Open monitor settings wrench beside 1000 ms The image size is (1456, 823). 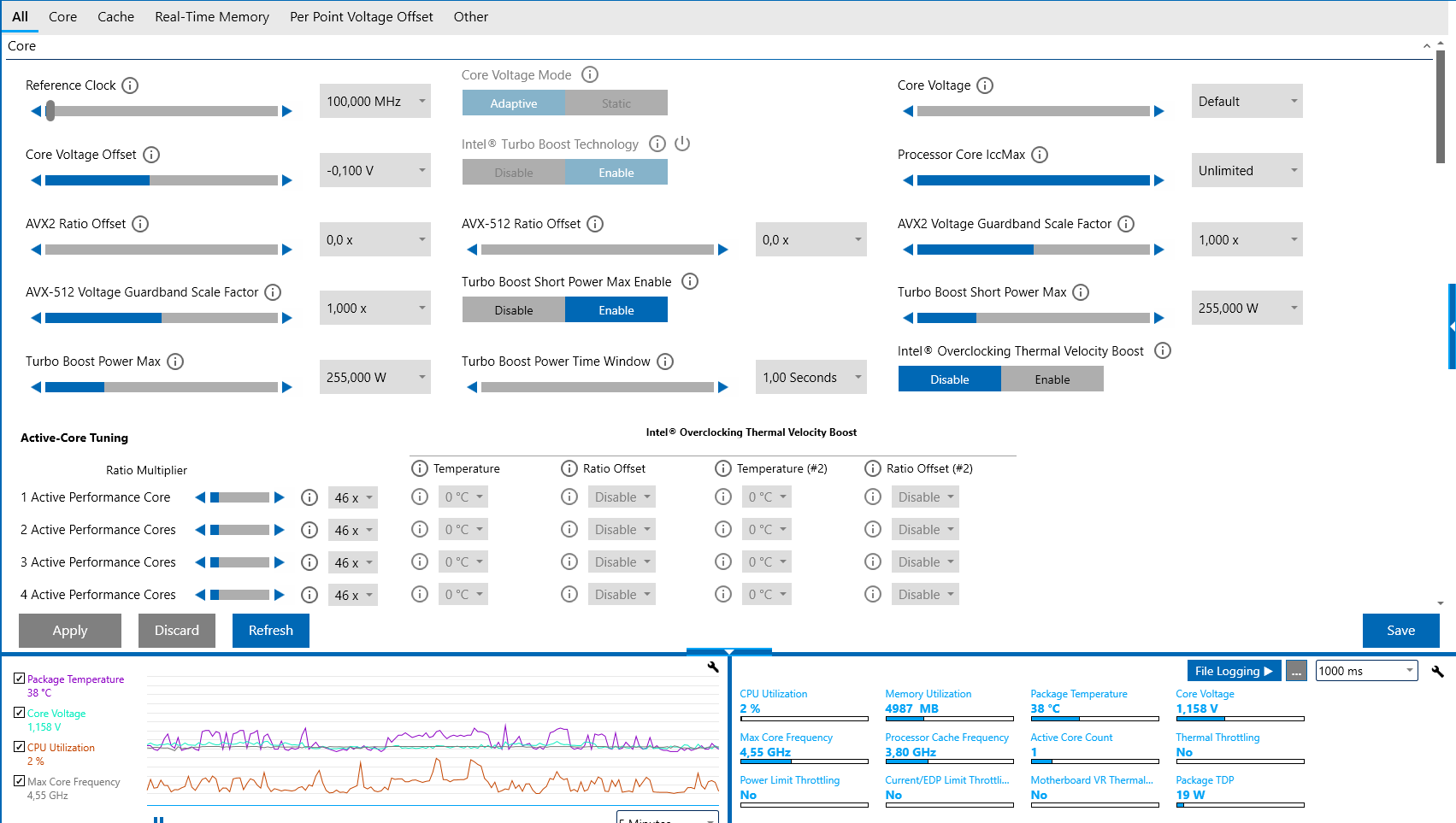tap(1437, 672)
